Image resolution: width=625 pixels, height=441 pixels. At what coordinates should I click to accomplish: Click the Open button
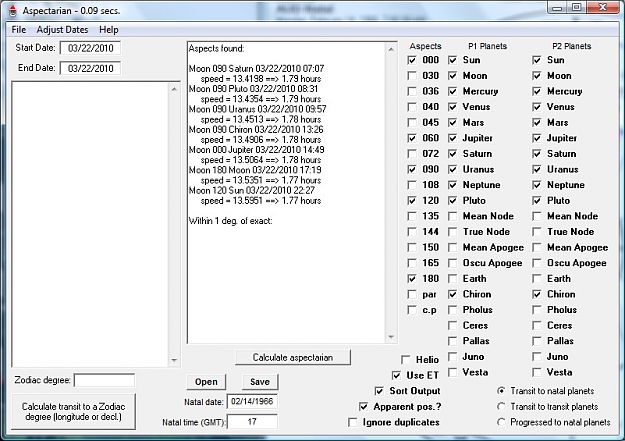(x=206, y=382)
